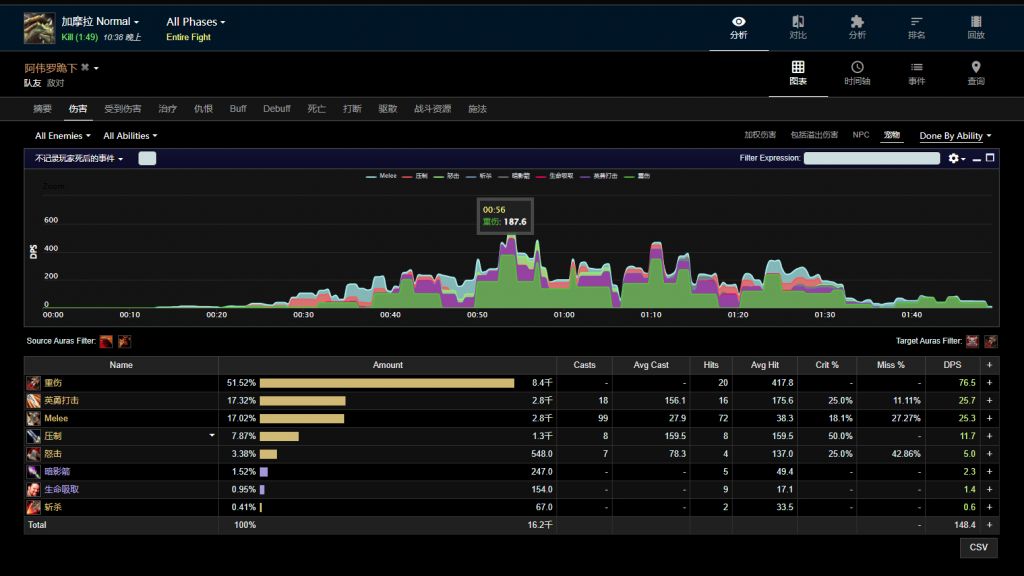Screen dimensions: 1024x576
Task: Click the 重伤 legend color swatch
Action: click(629, 176)
